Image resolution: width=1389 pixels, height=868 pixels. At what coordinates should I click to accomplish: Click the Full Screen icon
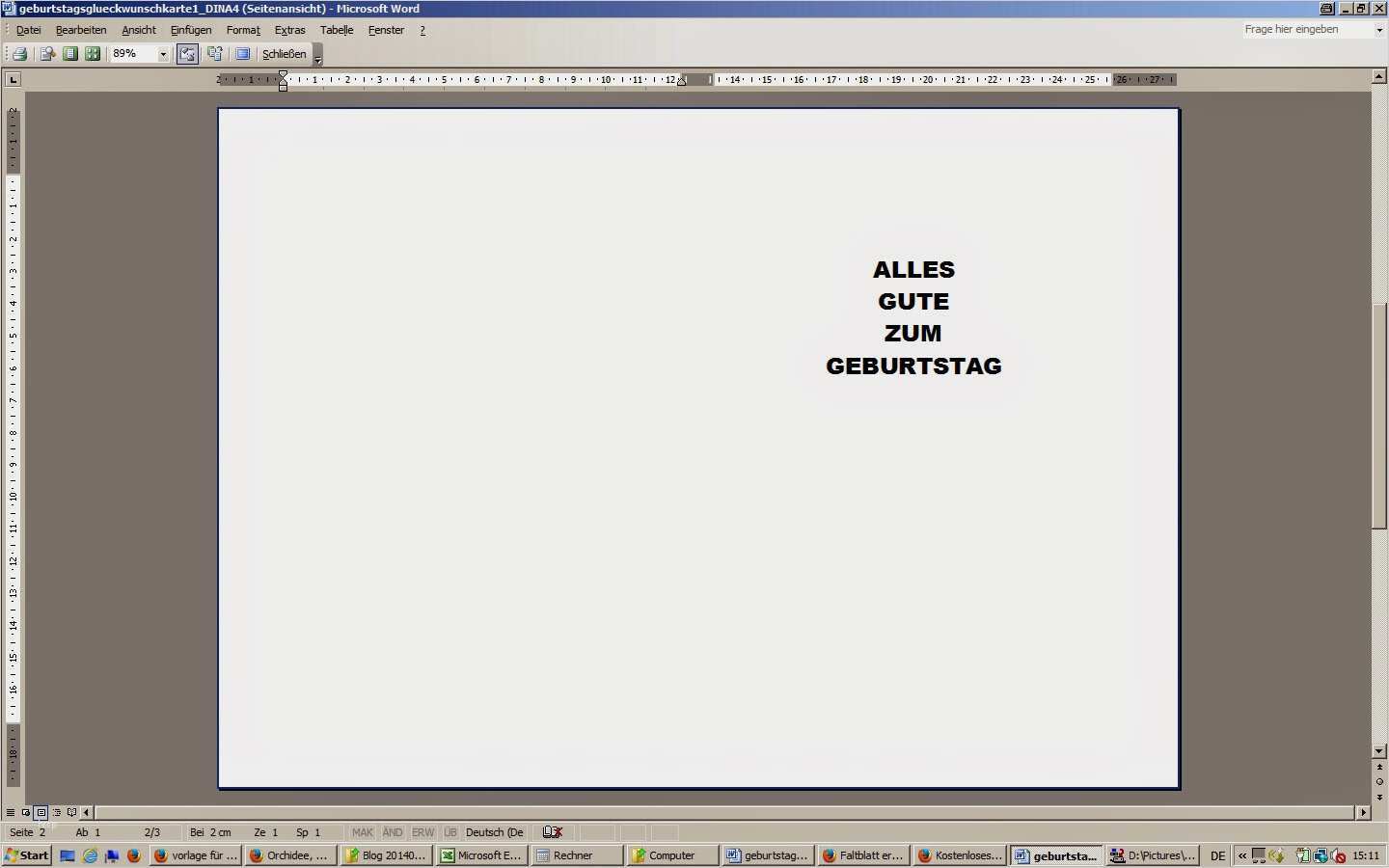point(243,54)
